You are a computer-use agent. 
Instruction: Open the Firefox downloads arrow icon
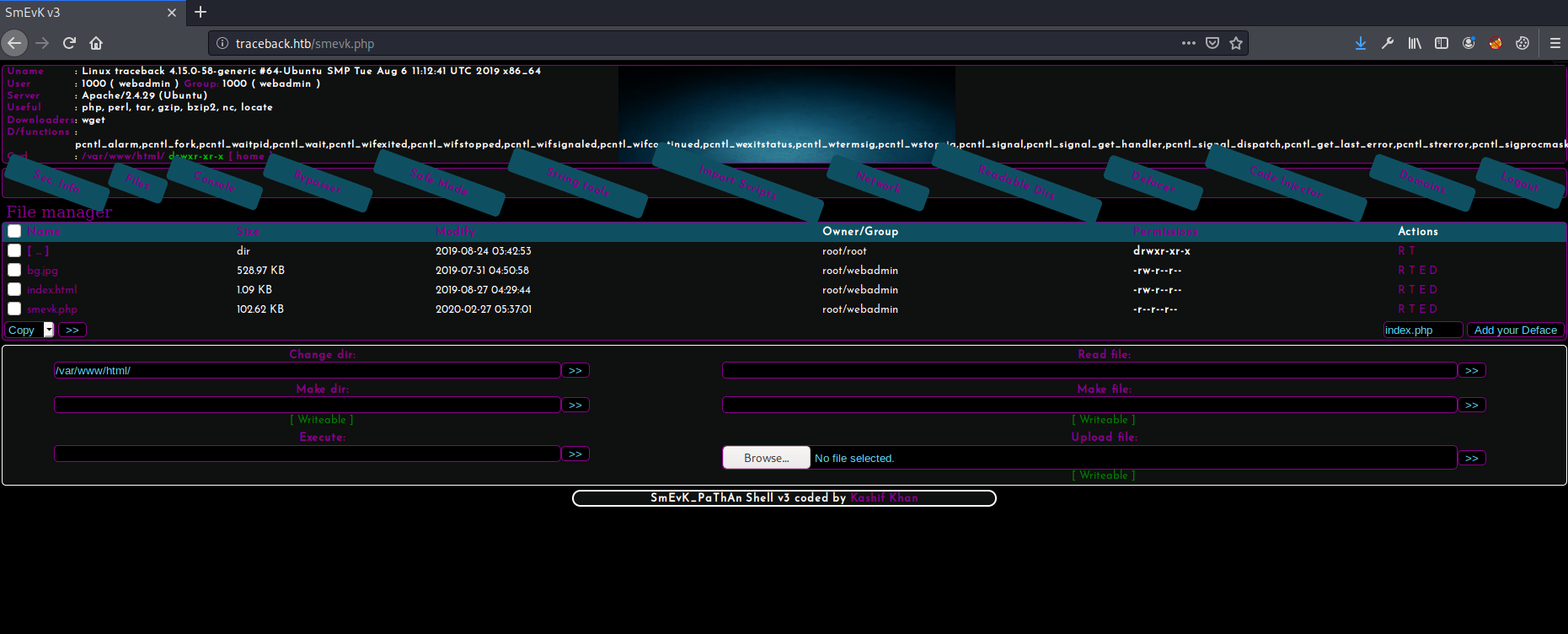(x=1360, y=43)
